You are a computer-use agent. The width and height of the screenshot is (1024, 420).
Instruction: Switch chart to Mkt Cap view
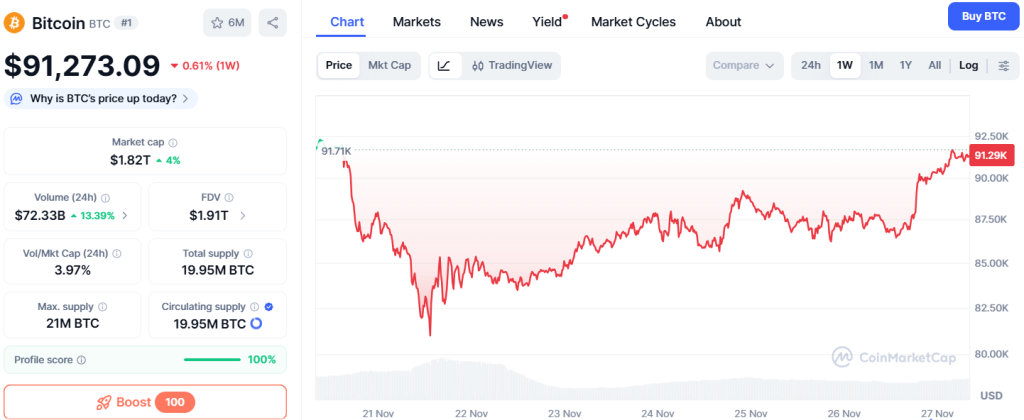[x=389, y=66]
